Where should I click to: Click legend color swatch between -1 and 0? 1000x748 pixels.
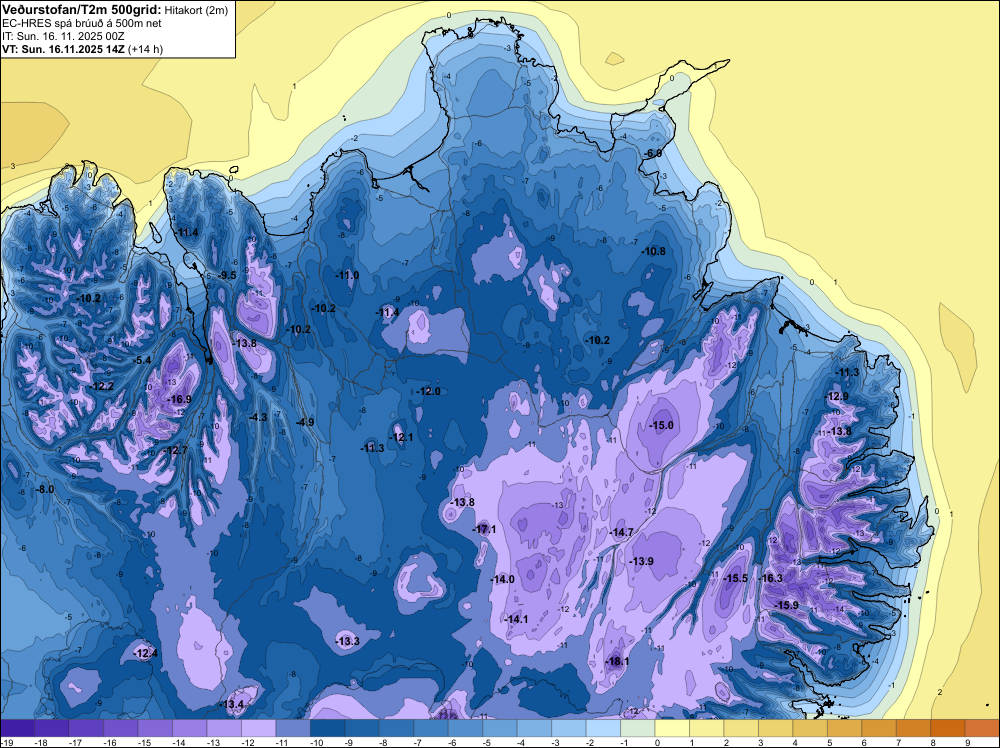638,728
